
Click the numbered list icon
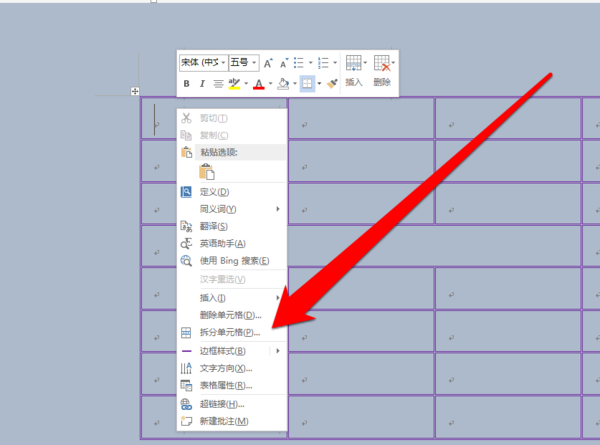coord(323,63)
